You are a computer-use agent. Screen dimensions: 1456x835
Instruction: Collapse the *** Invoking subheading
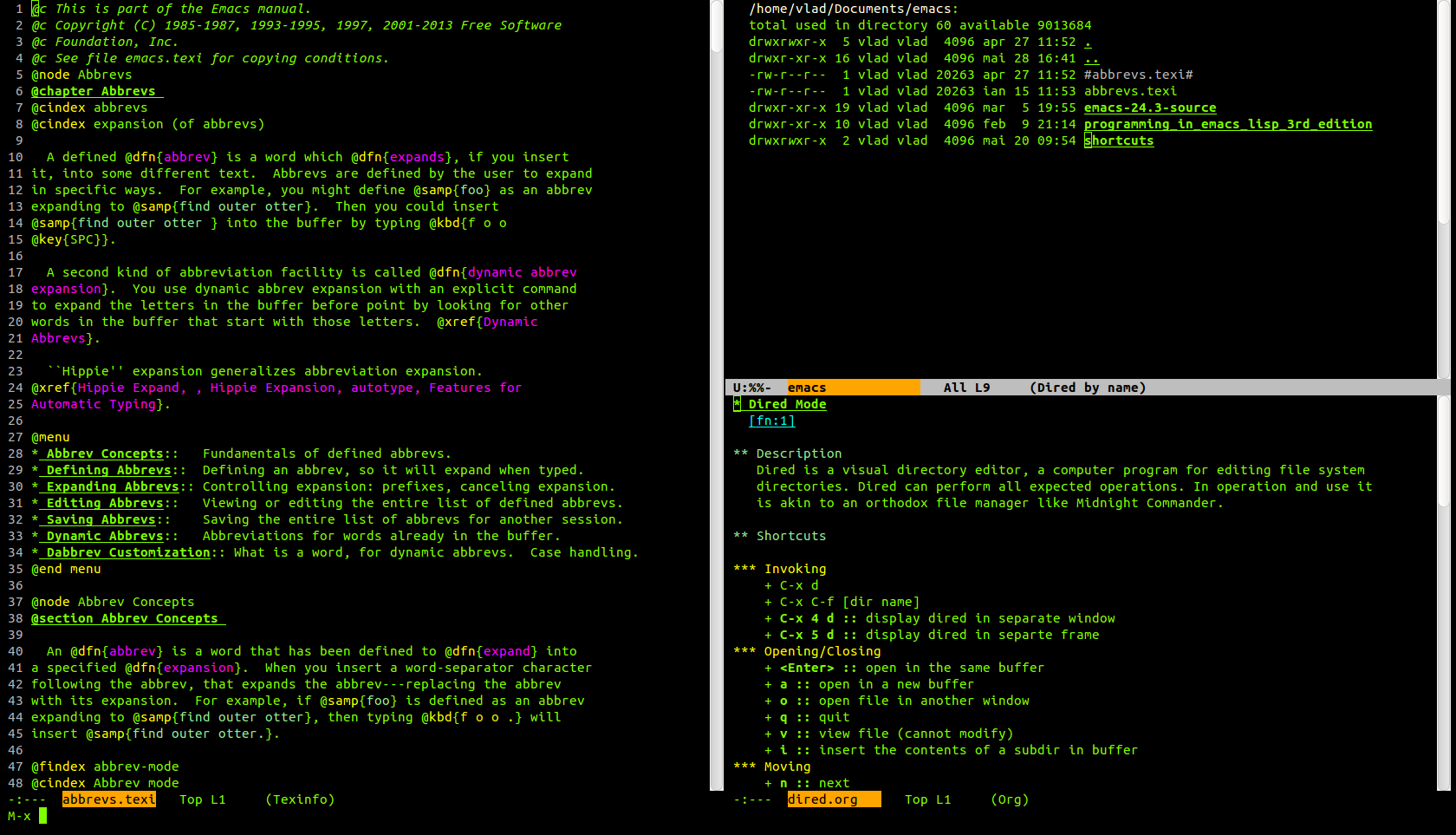coord(779,569)
